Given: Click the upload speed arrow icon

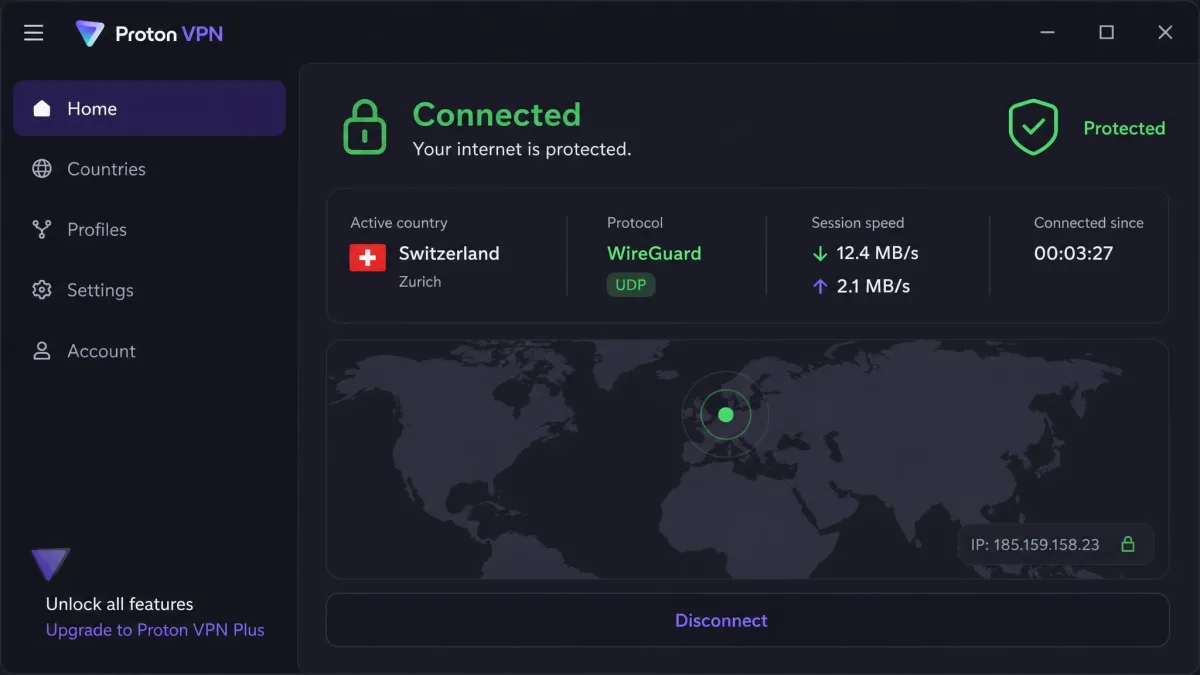Looking at the screenshot, I should (x=820, y=286).
